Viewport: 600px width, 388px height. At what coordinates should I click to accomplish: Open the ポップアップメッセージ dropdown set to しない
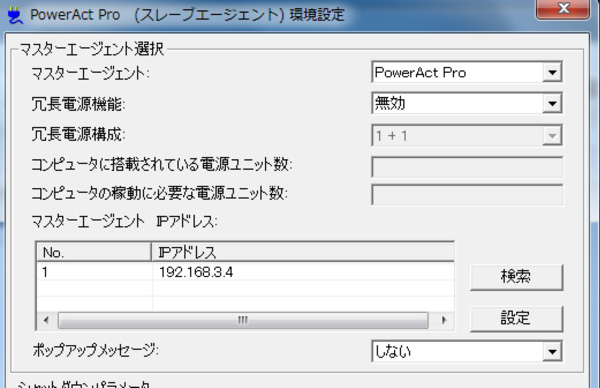(x=467, y=351)
